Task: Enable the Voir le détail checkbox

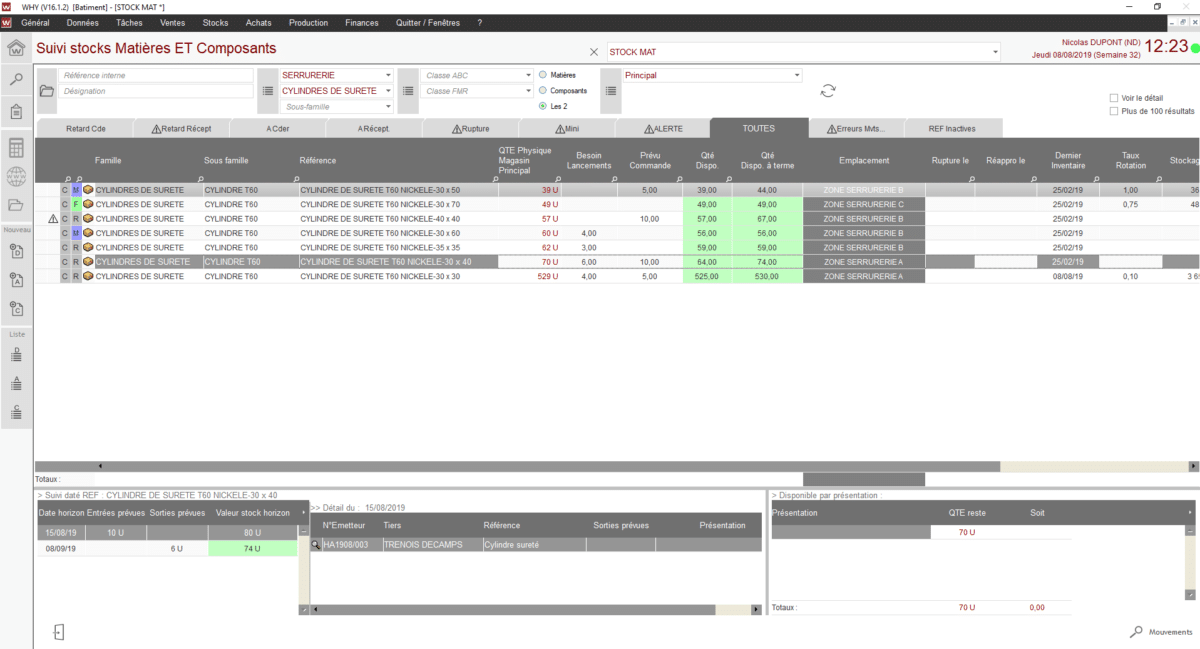Action: tap(1114, 98)
